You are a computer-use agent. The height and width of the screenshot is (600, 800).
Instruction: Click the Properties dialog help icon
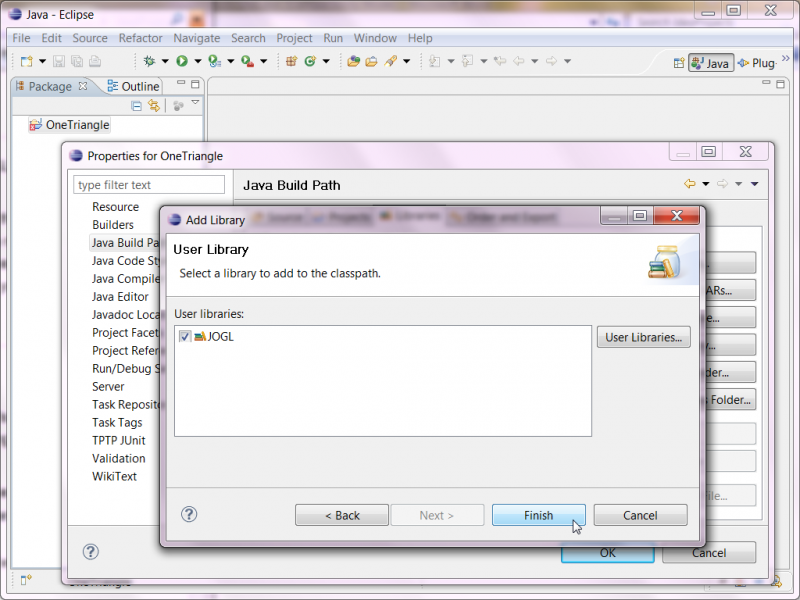90,551
